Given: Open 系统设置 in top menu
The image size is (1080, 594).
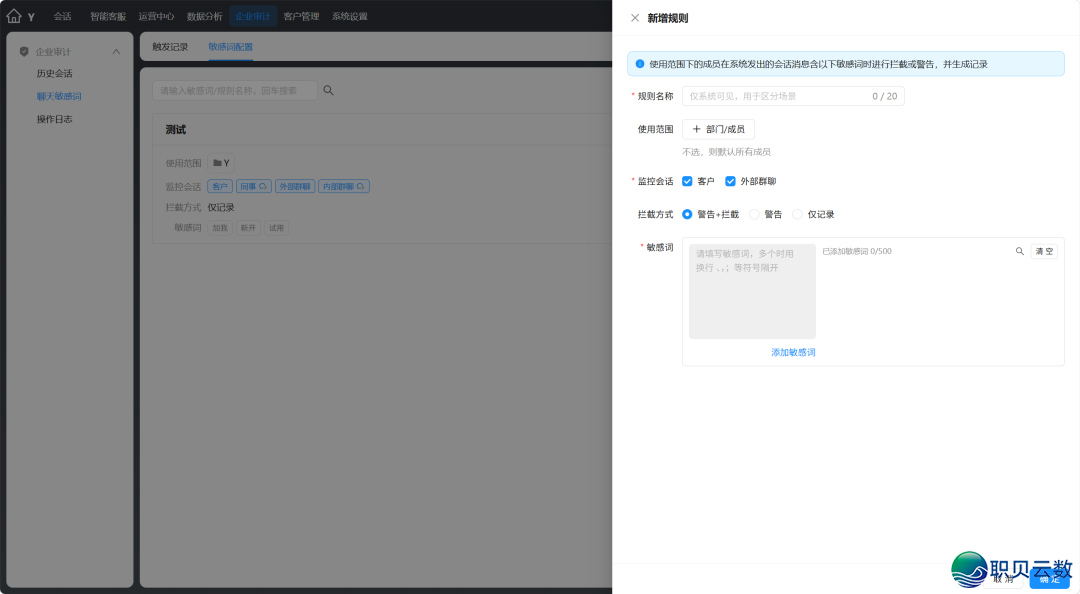Looking at the screenshot, I should [x=350, y=16].
